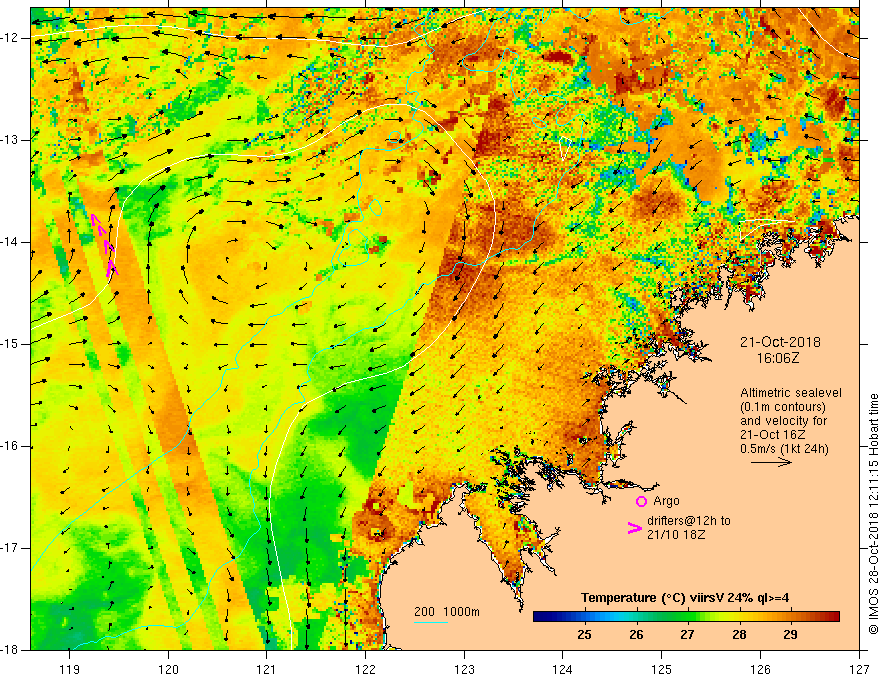Click the colorbar tick label 29
Viewport: 880px width, 680px height.
(790, 635)
